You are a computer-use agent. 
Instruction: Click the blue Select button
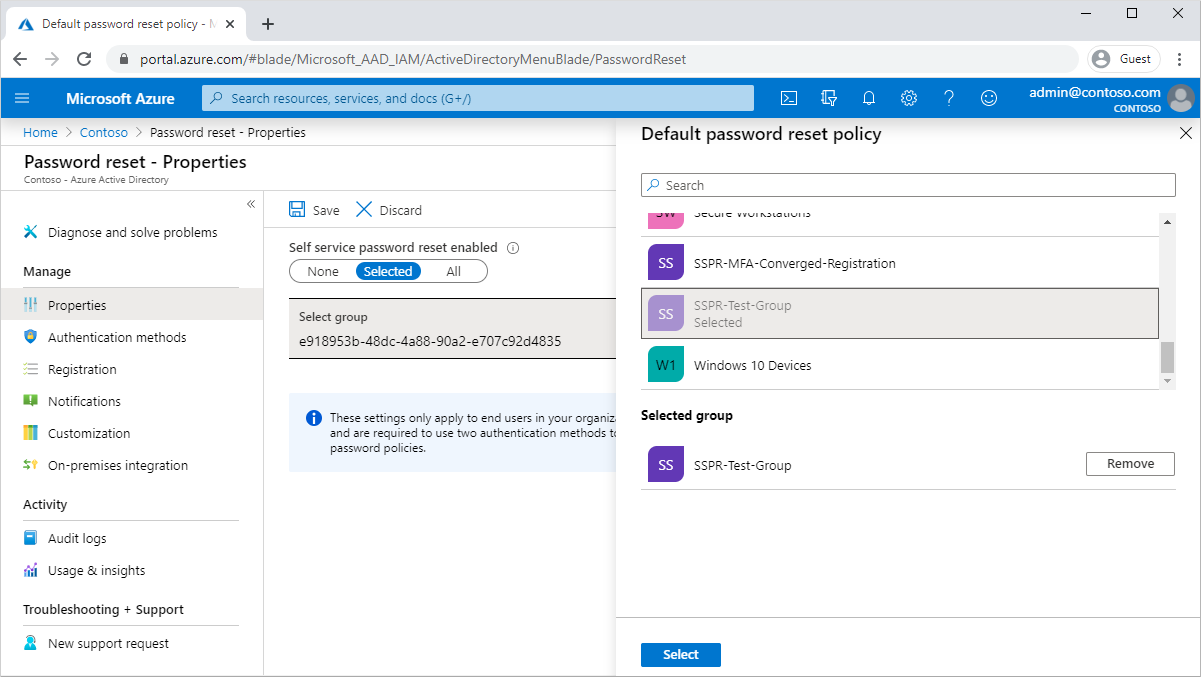680,654
